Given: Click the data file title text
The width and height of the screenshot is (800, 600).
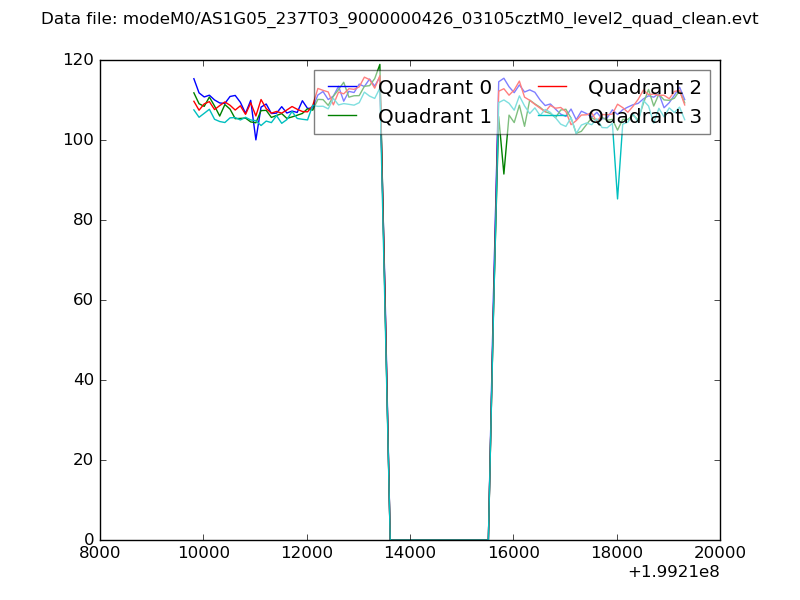Looking at the screenshot, I should [x=399, y=19].
